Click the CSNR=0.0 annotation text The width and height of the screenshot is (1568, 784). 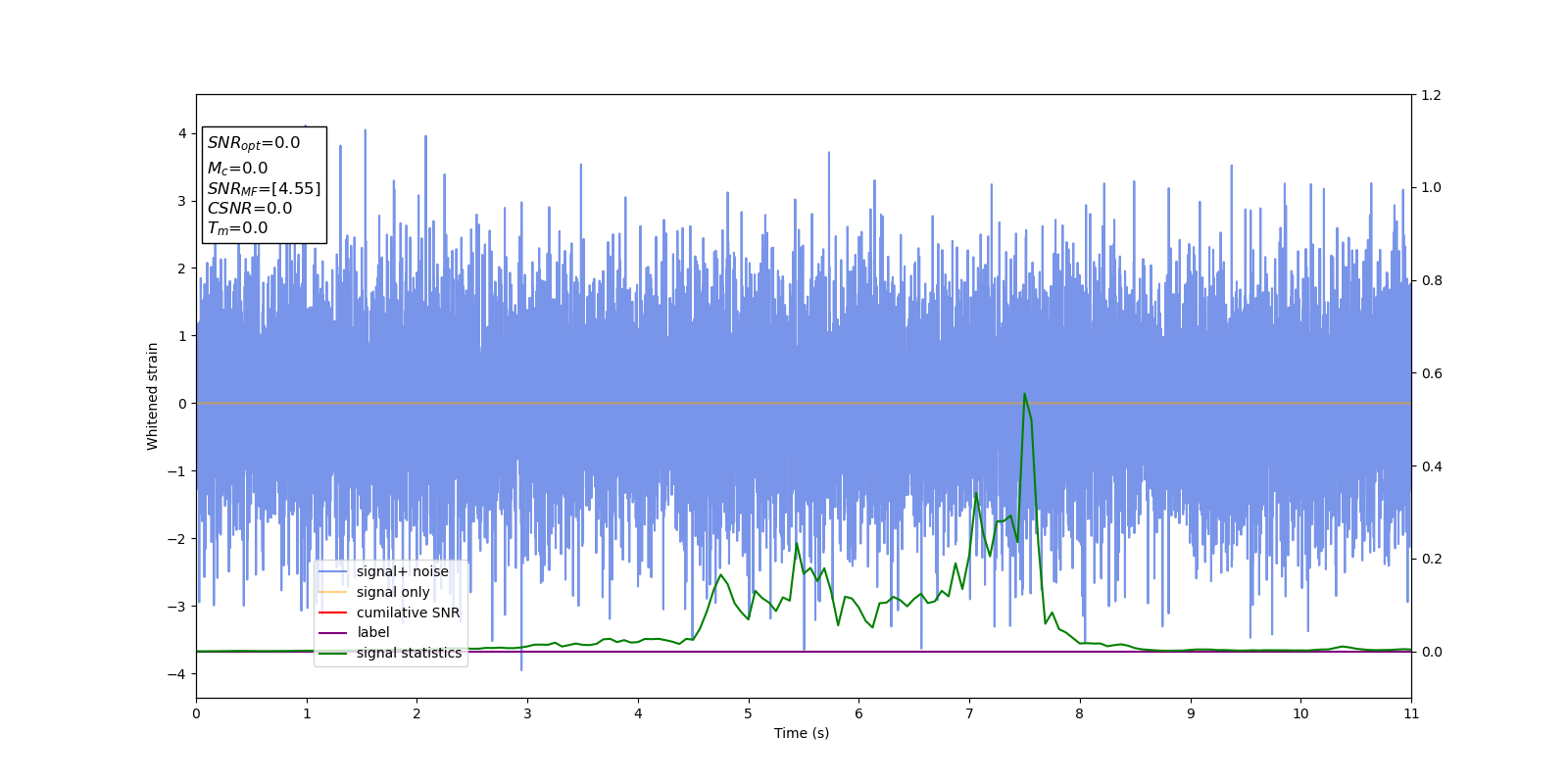point(250,208)
